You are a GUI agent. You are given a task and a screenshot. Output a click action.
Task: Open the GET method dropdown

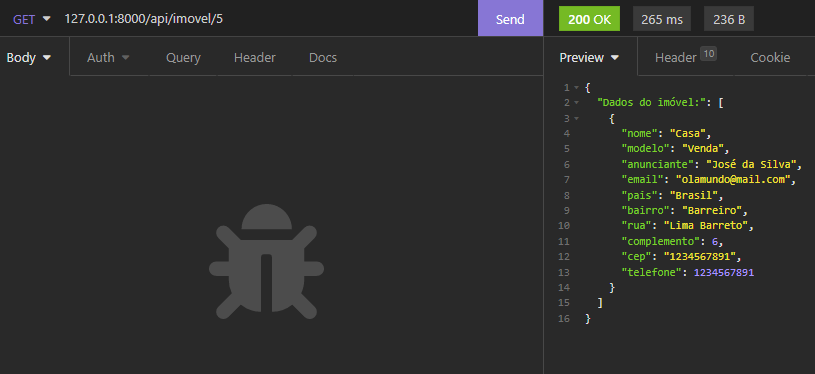(31, 19)
